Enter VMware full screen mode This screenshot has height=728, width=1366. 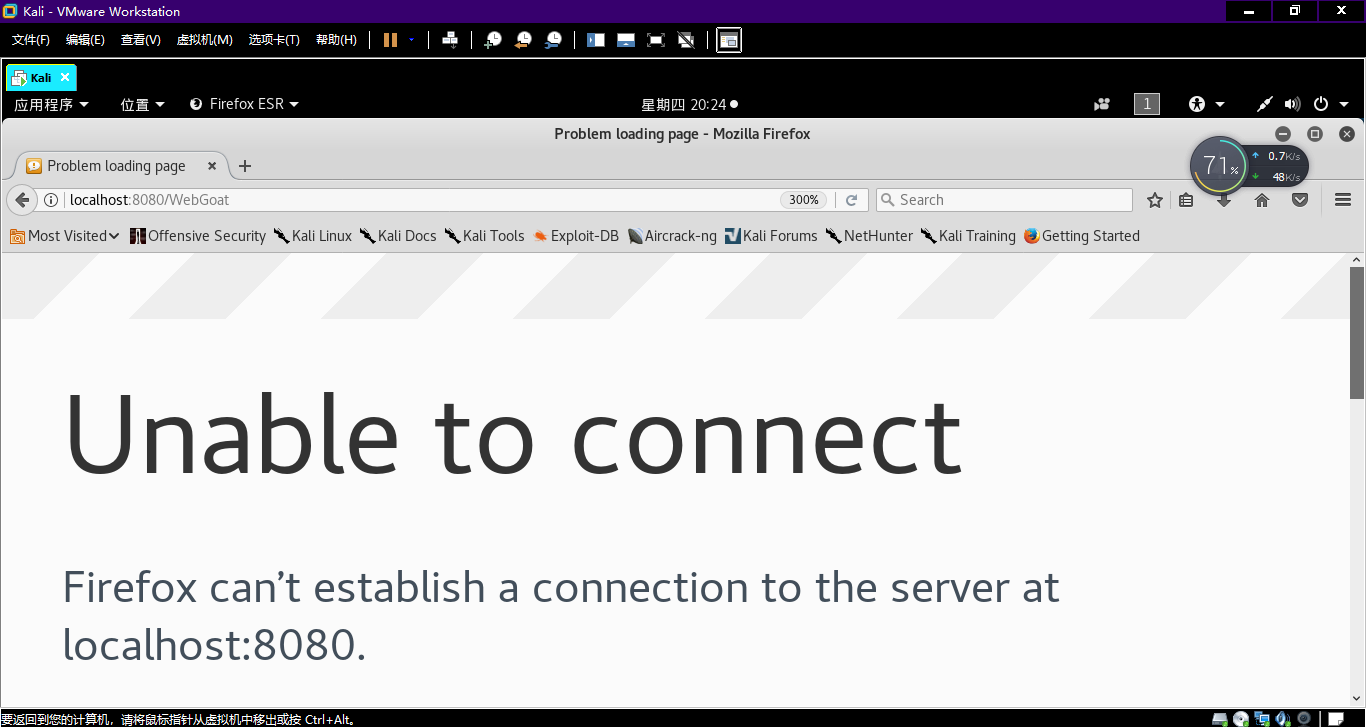point(656,40)
